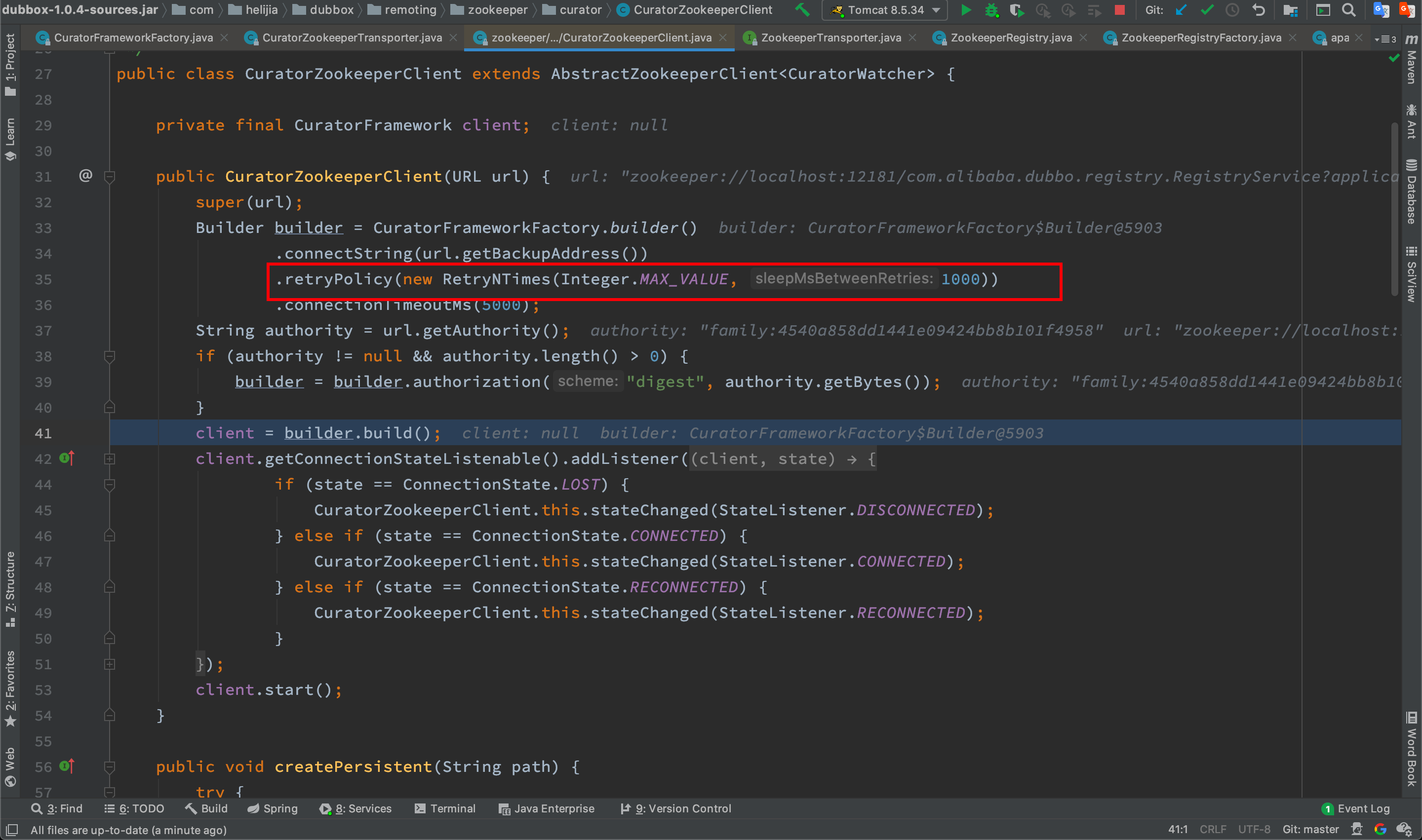
Task: Show hidden tabs list dropdown
Action: [1385, 38]
